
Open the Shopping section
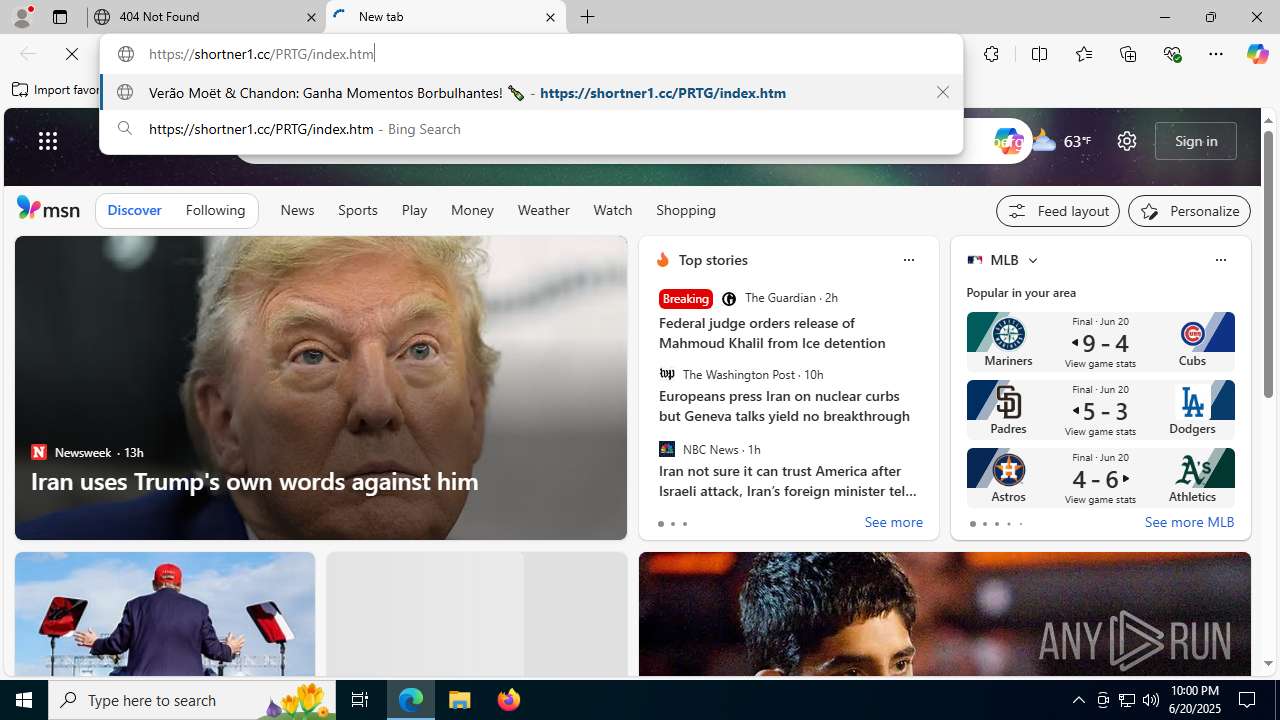686,210
